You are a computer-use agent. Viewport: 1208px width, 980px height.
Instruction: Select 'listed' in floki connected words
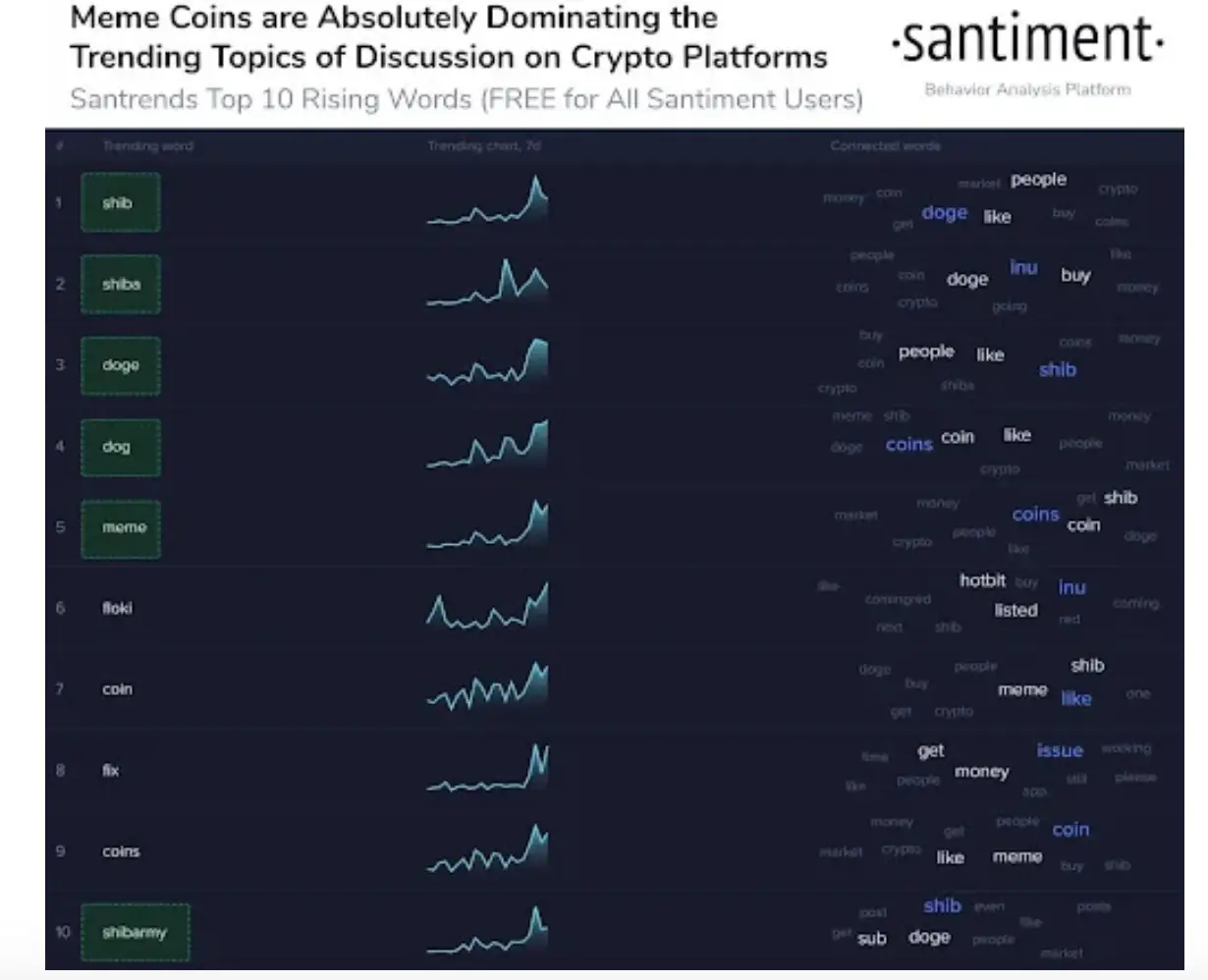(1016, 610)
